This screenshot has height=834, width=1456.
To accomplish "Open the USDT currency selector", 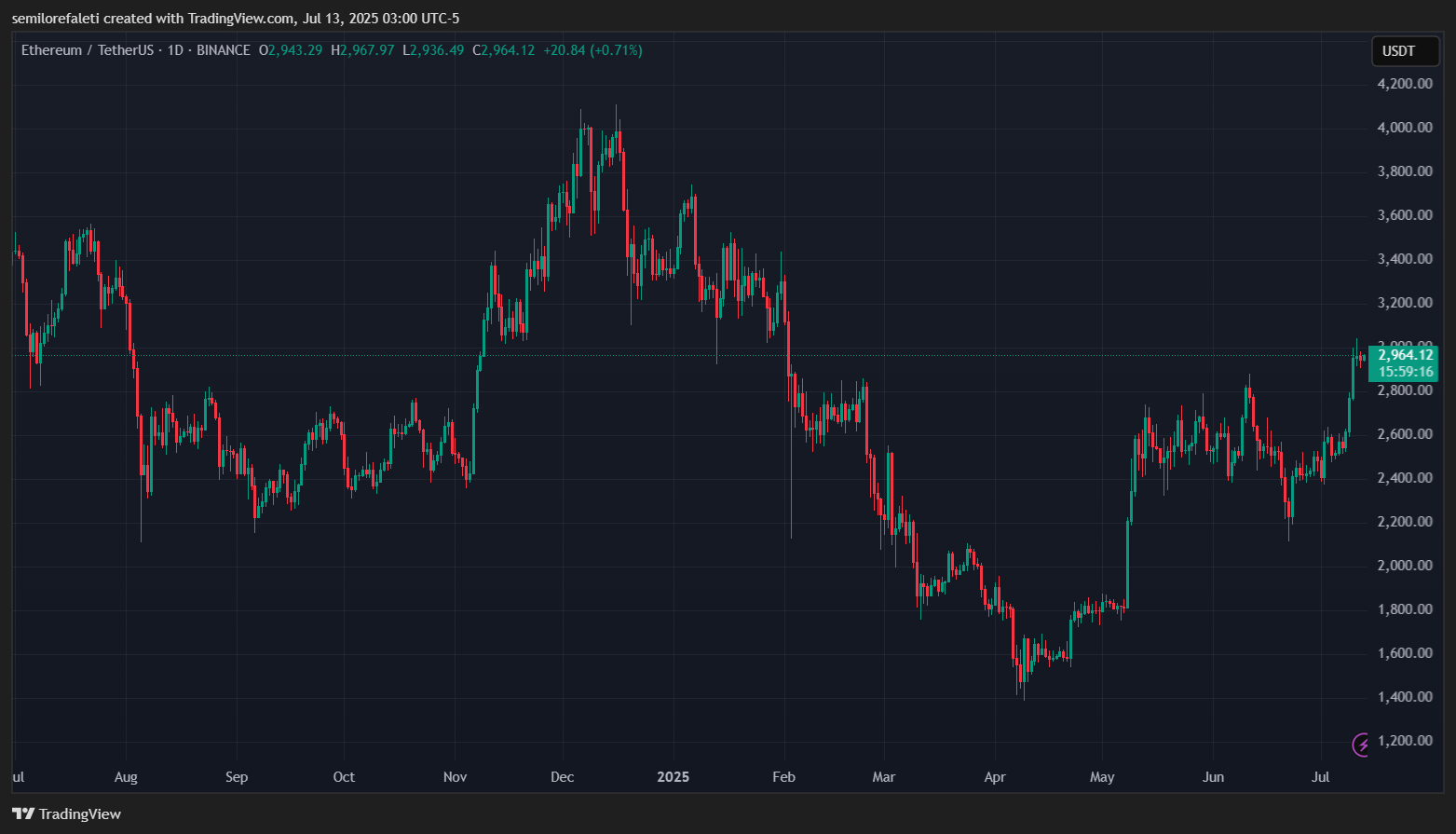I will 1405,51.
